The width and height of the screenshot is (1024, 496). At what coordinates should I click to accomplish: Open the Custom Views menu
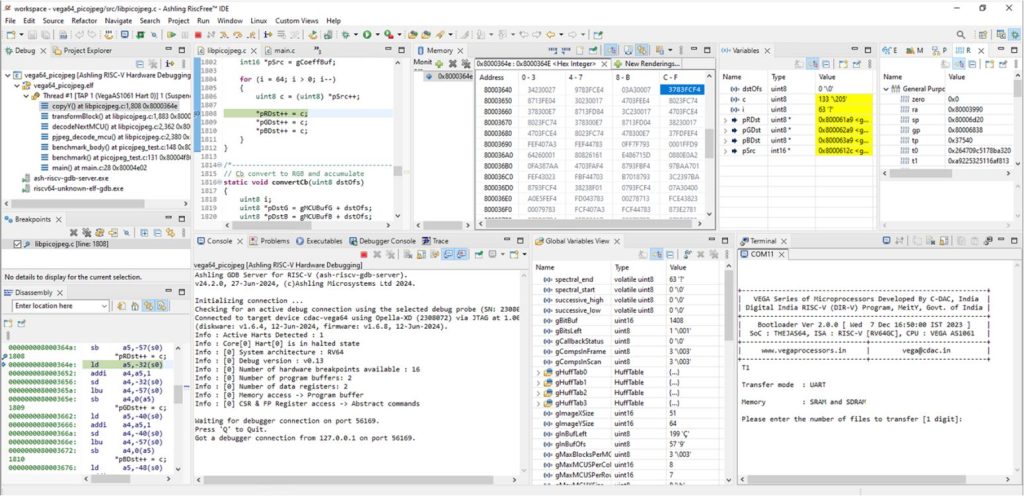(296, 21)
